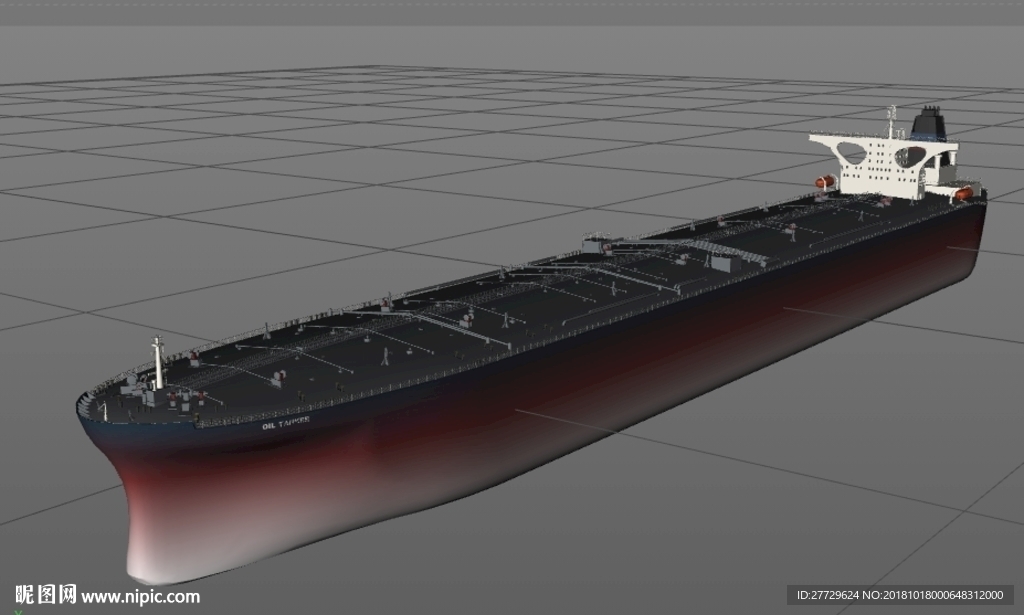Click the ID and NO watermark text

tap(900, 595)
